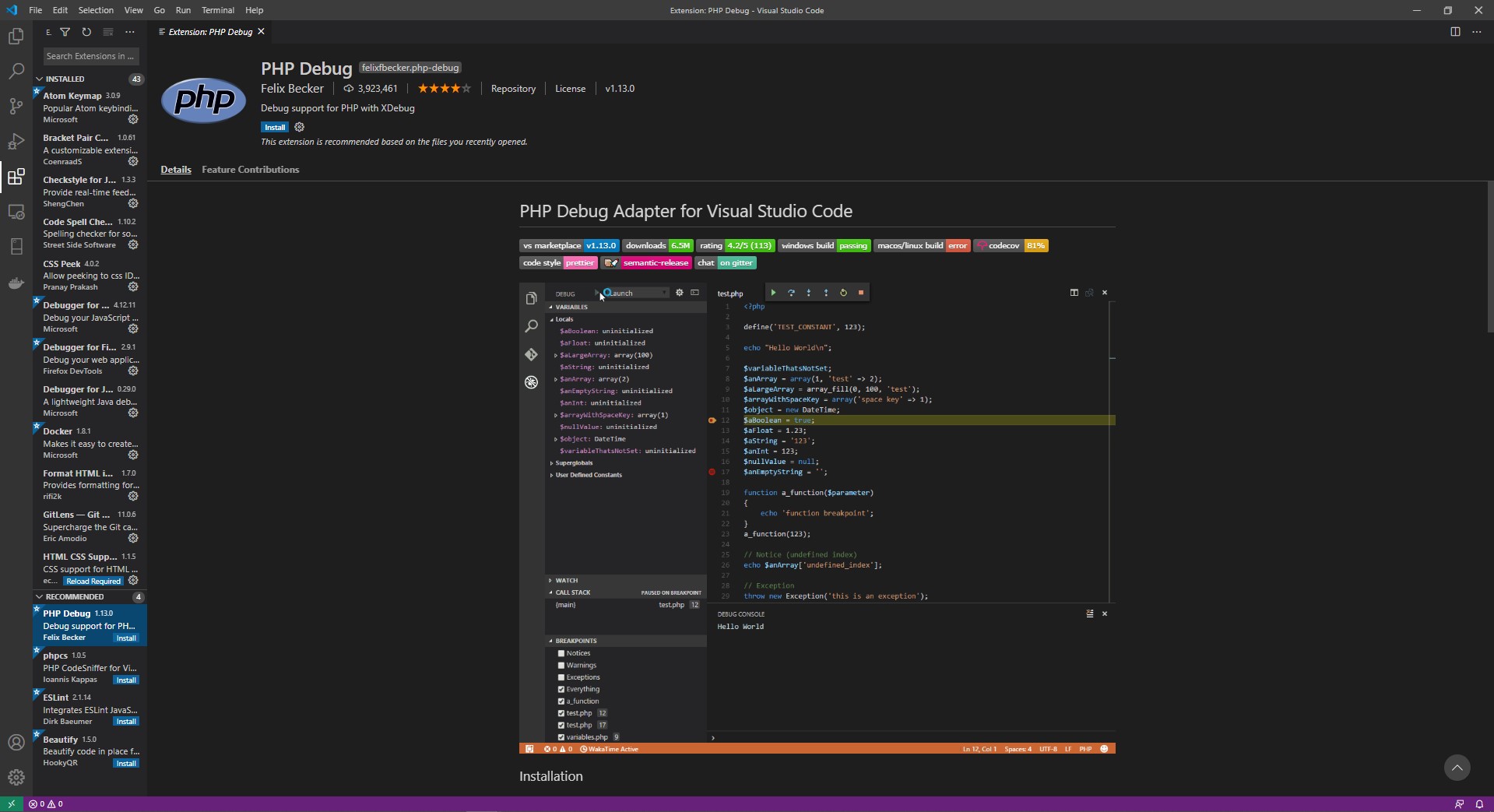Viewport: 1494px width, 812px height.
Task: Click the Extensions icon in the activity bar
Action: (16, 177)
